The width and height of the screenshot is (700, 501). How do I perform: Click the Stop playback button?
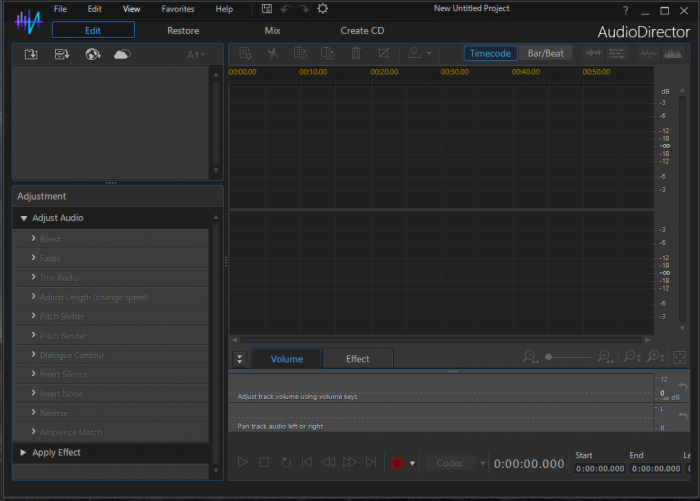pos(264,463)
